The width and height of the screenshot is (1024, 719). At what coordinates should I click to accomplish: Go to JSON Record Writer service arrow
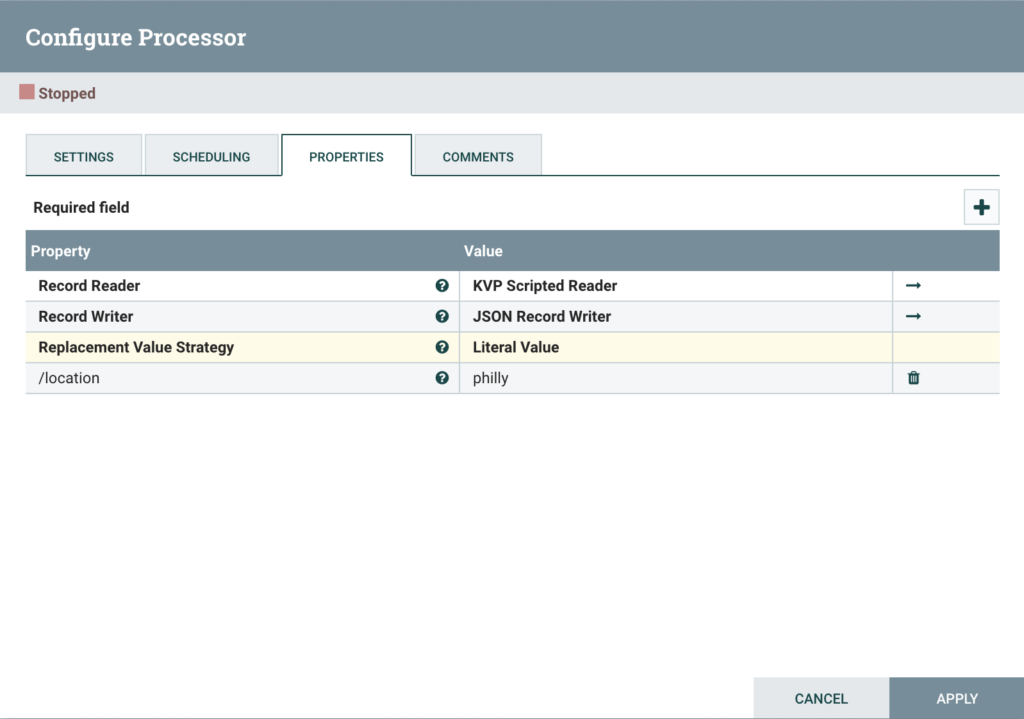pyautogui.click(x=913, y=317)
